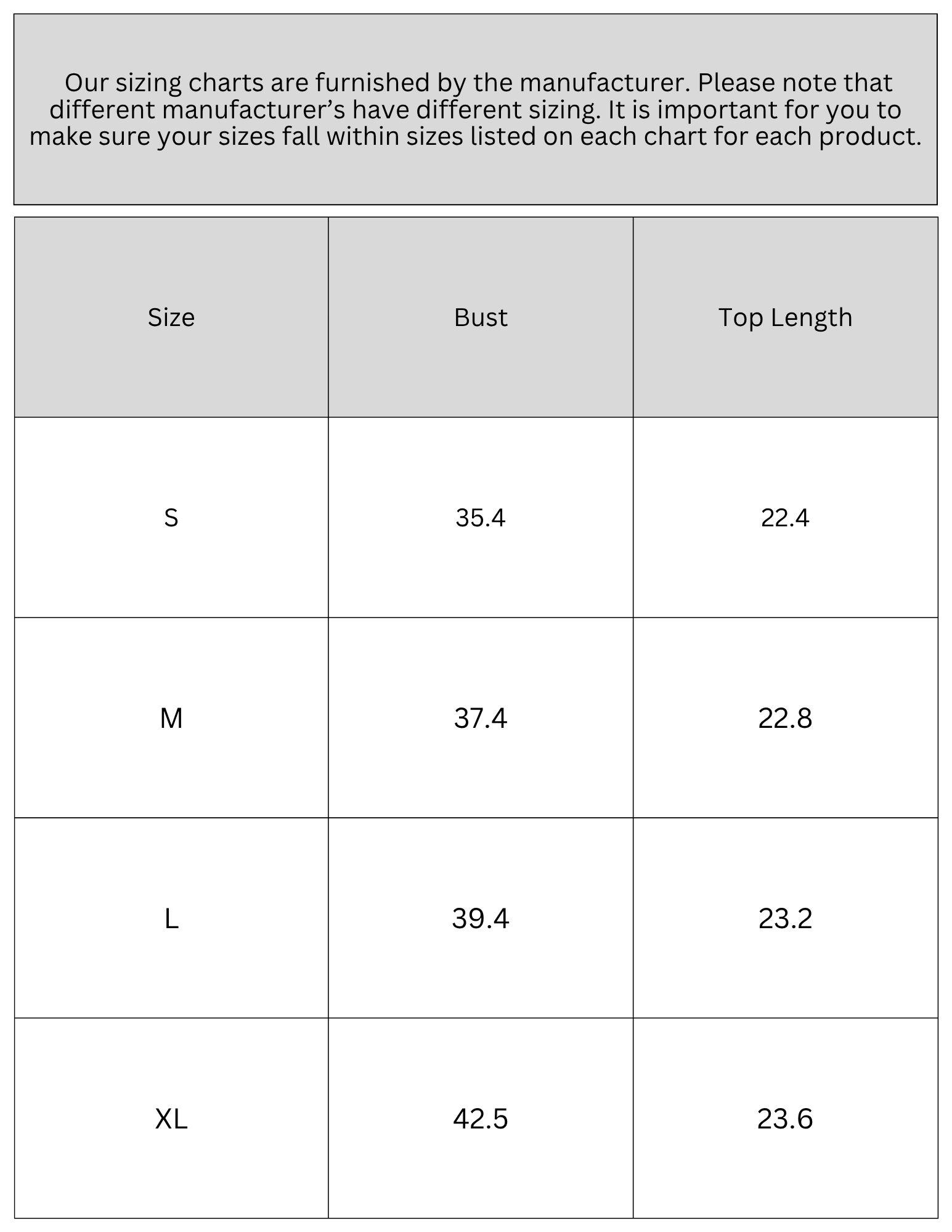Select the L size cell
The width and height of the screenshot is (952, 1232).
coord(171,918)
